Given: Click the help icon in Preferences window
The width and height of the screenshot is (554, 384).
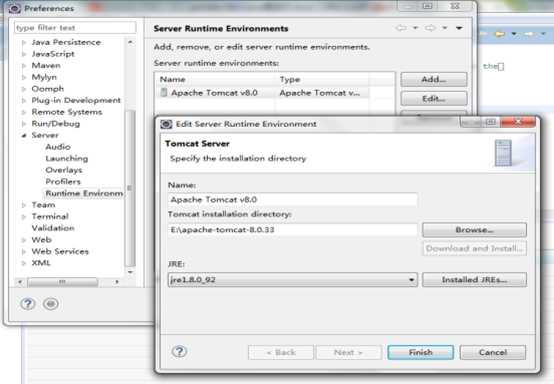Looking at the screenshot, I should click(x=28, y=303).
